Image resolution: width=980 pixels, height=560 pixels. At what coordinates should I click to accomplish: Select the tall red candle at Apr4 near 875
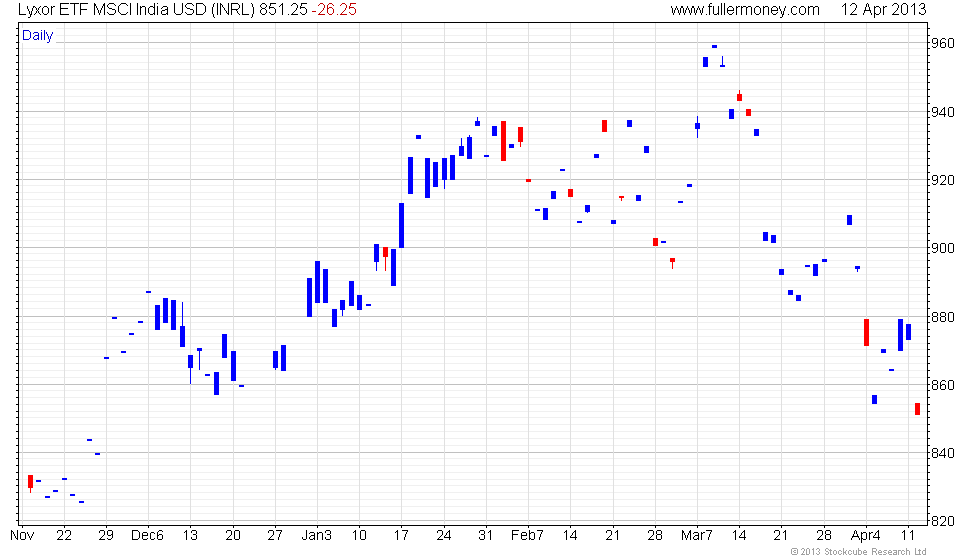[867, 332]
